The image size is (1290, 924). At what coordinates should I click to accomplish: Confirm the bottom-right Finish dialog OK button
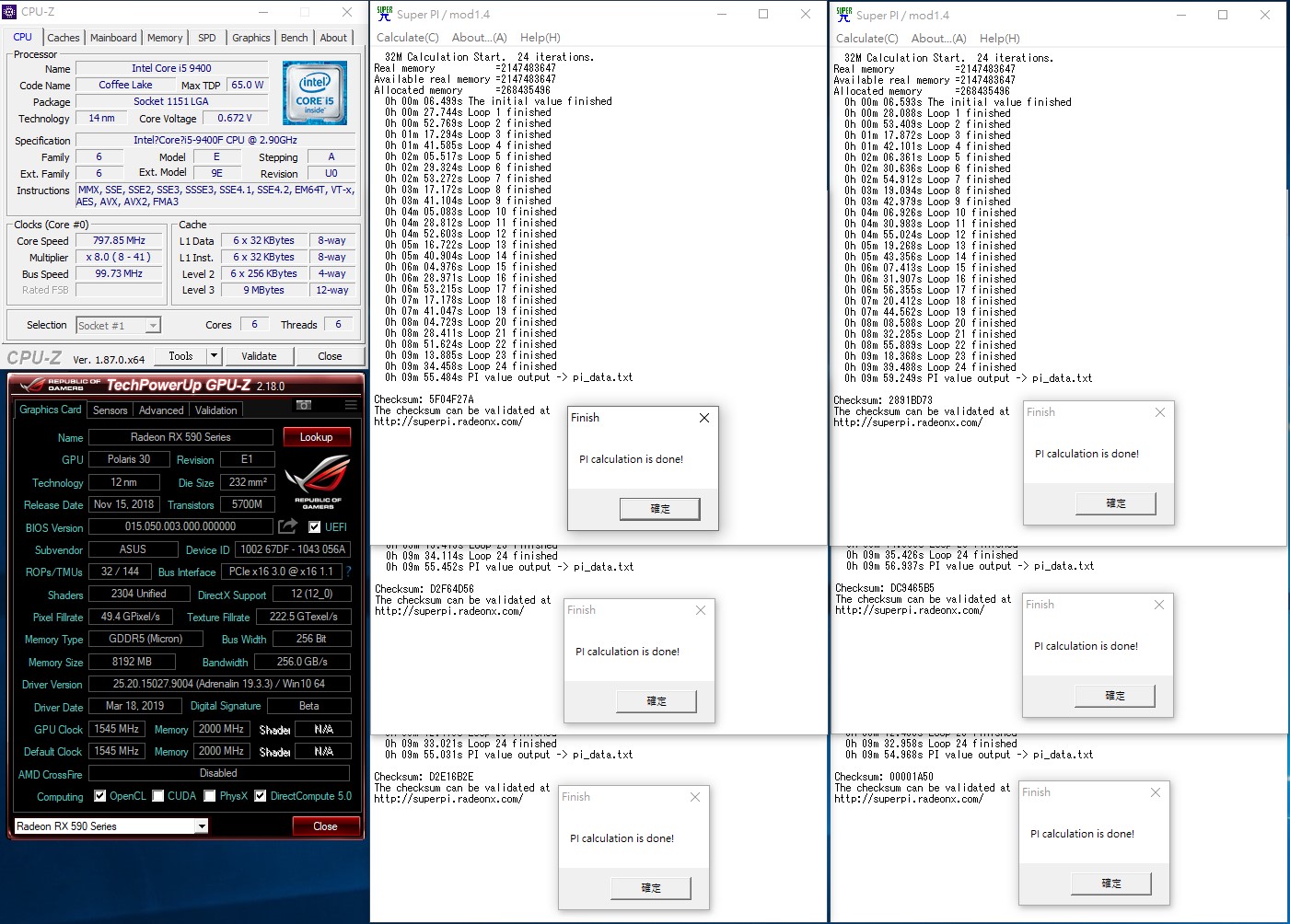(x=1111, y=884)
